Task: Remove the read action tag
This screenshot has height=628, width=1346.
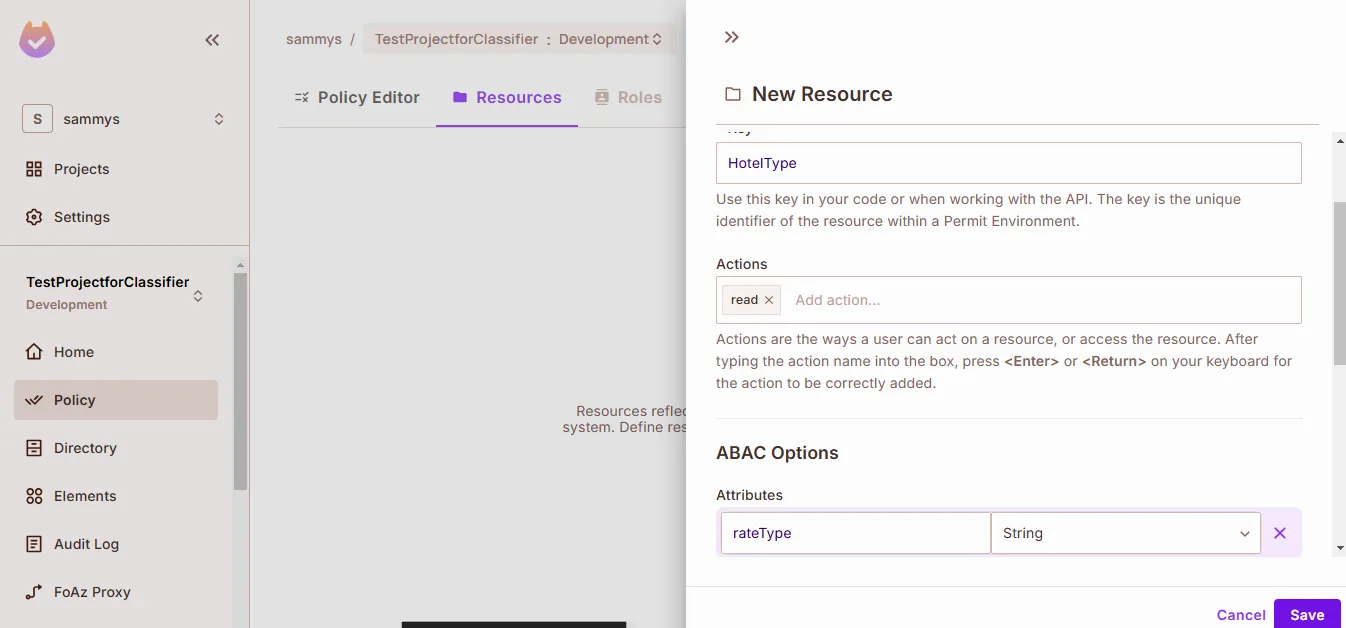Action: 769,300
